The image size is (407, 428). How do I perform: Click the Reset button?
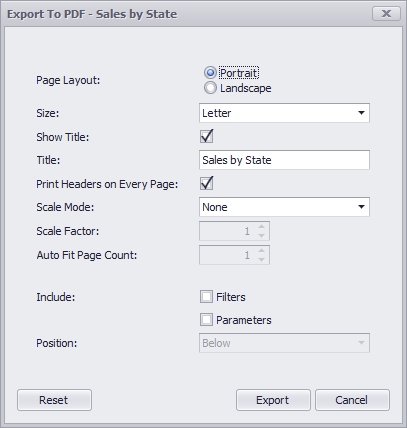click(x=54, y=400)
